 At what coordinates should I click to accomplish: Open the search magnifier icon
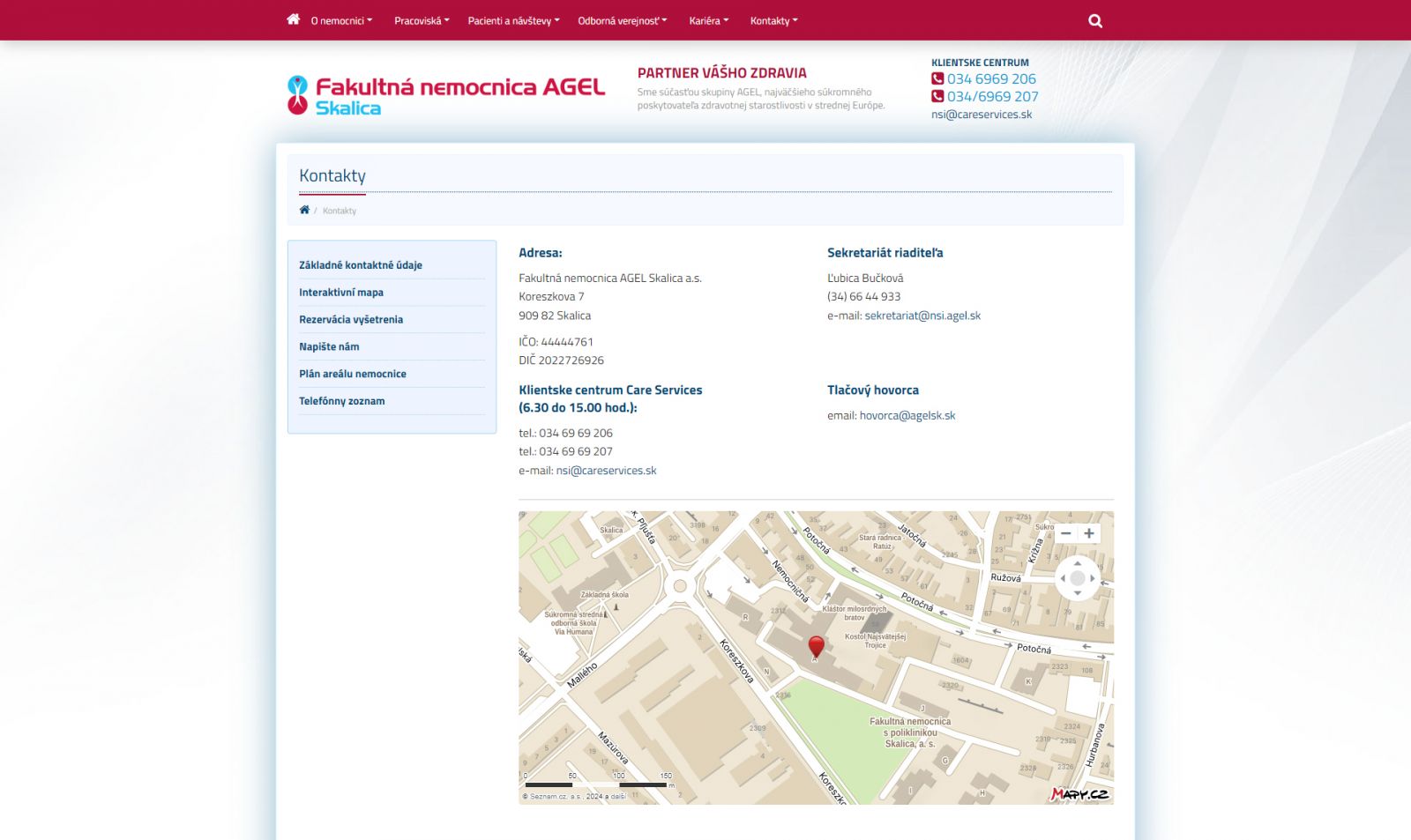point(1095,21)
